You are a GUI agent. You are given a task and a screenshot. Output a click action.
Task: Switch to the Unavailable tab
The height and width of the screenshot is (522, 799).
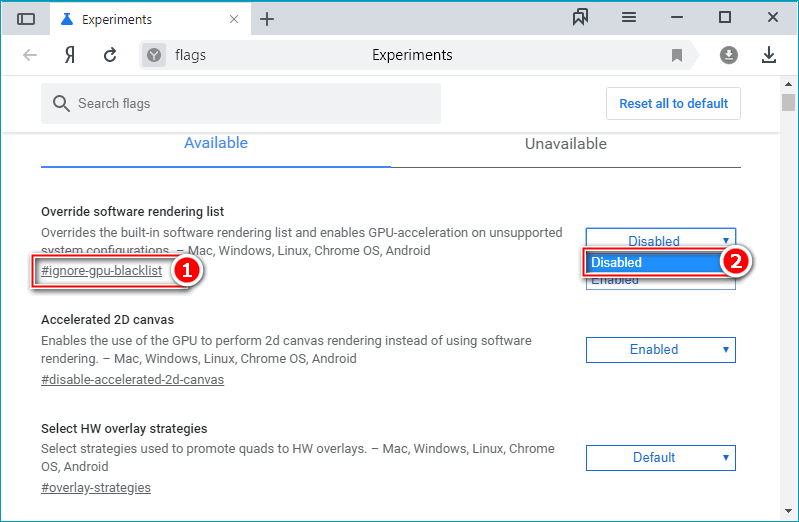pos(565,144)
